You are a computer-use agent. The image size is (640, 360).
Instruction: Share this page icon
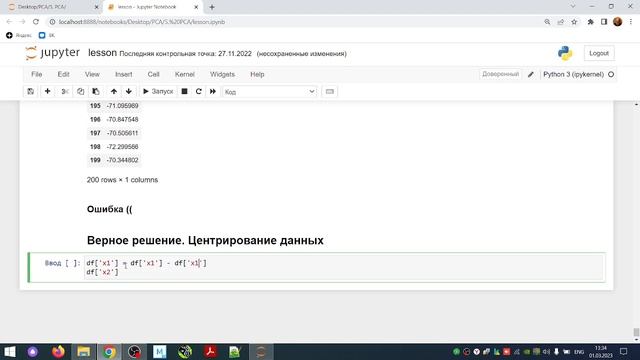[x=561, y=22]
